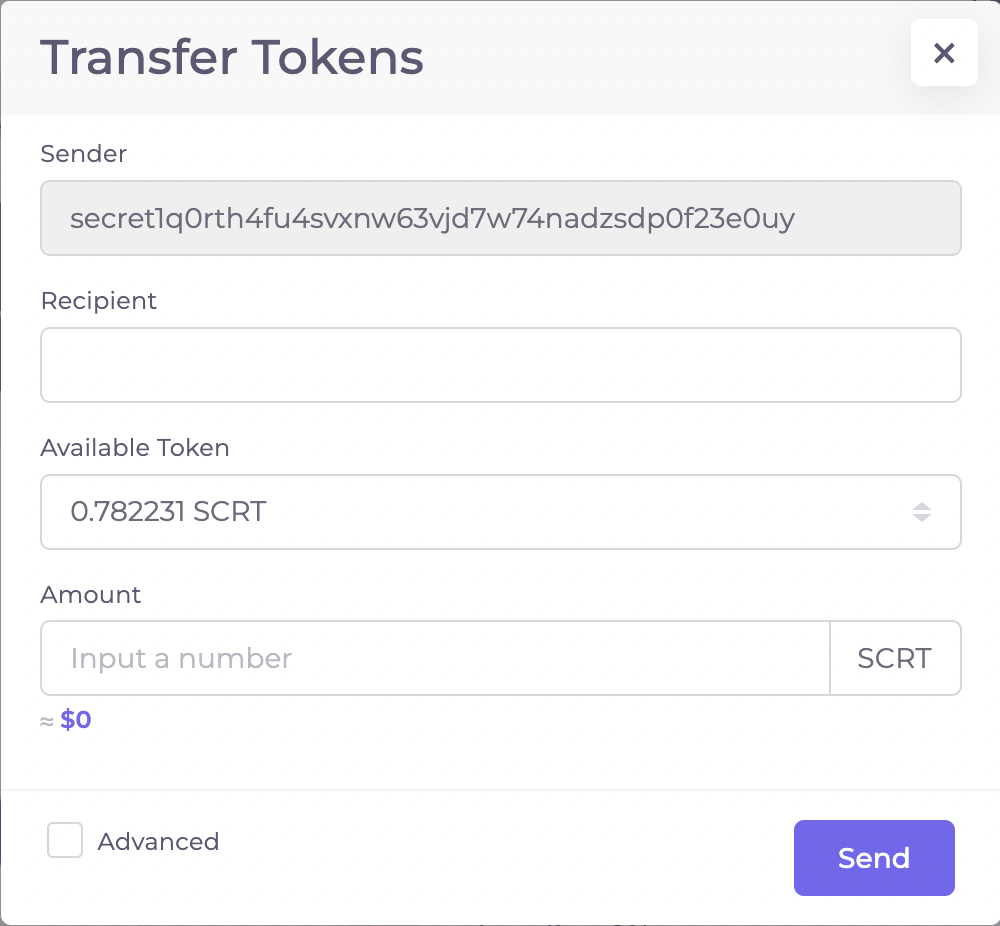1000x926 pixels.
Task: Click the $0 estimated value
Action: pyautogui.click(x=76, y=720)
